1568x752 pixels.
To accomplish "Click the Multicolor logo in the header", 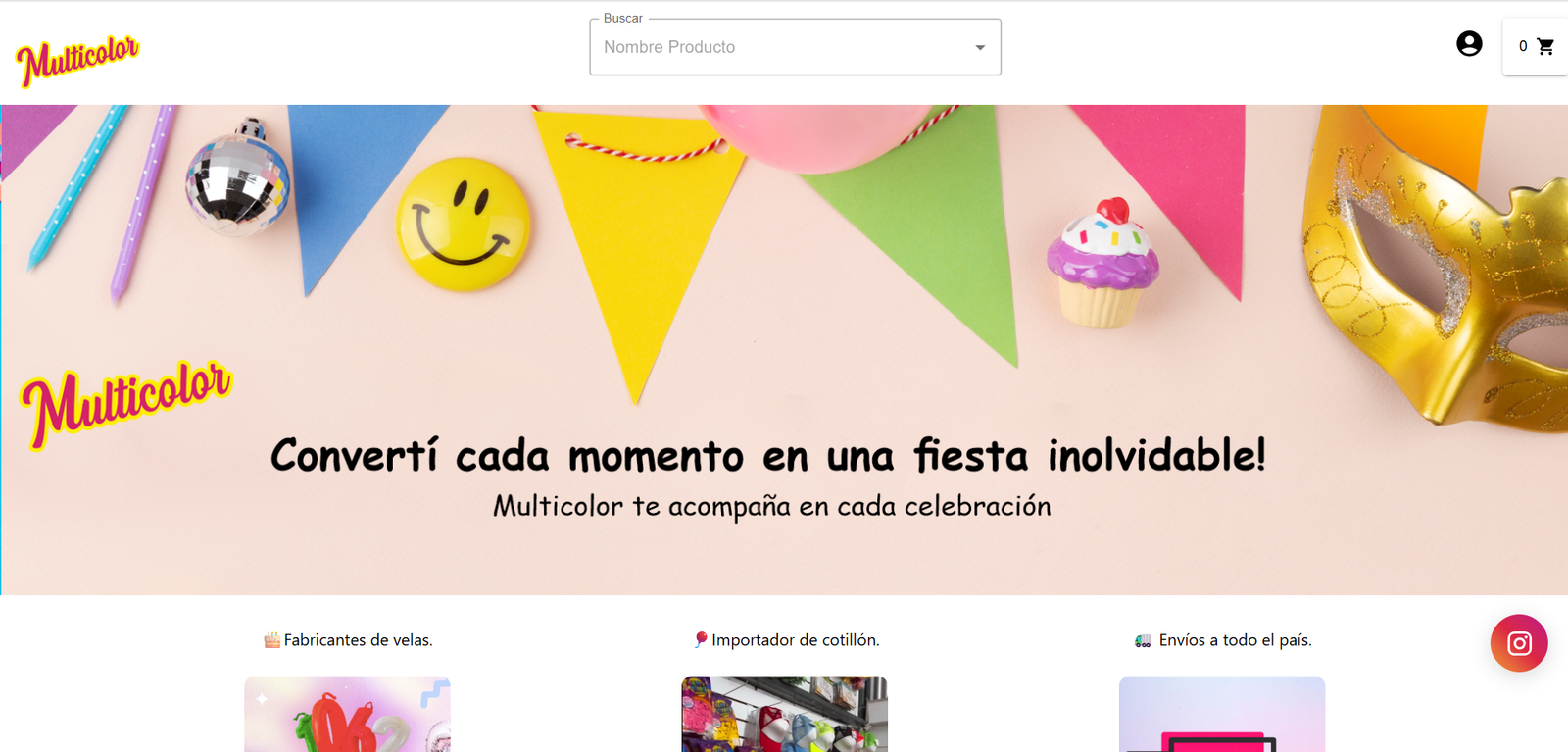I will tap(77, 60).
